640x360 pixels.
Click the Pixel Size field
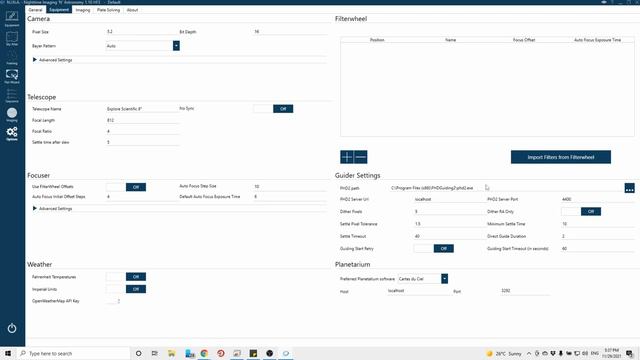(142, 31)
